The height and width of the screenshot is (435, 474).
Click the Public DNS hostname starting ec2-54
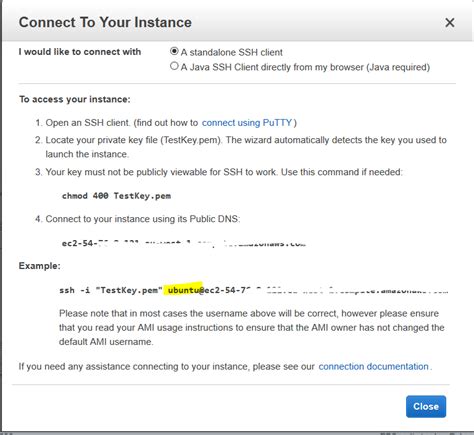(x=184, y=243)
